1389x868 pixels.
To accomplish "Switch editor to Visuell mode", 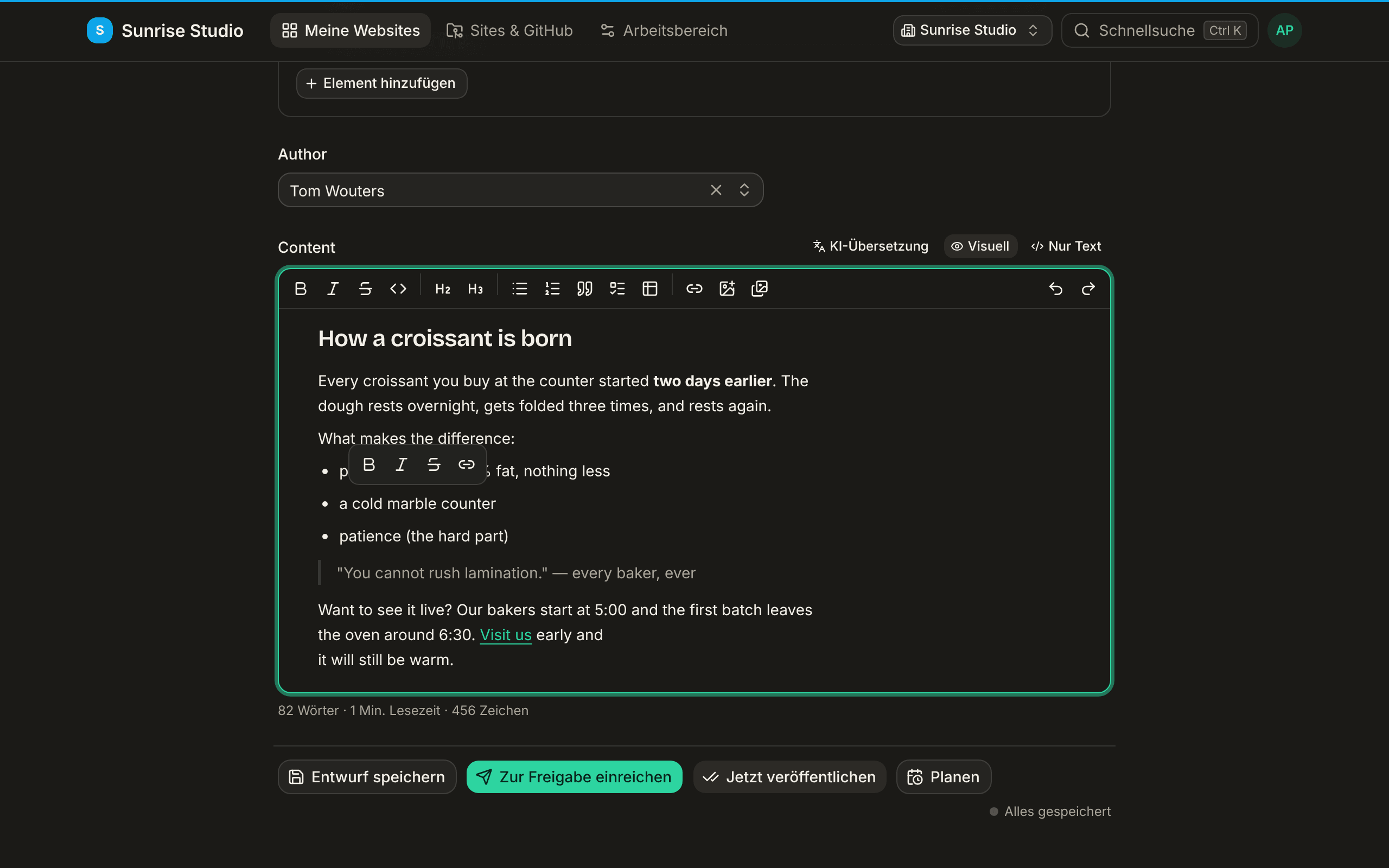I will tap(980, 246).
